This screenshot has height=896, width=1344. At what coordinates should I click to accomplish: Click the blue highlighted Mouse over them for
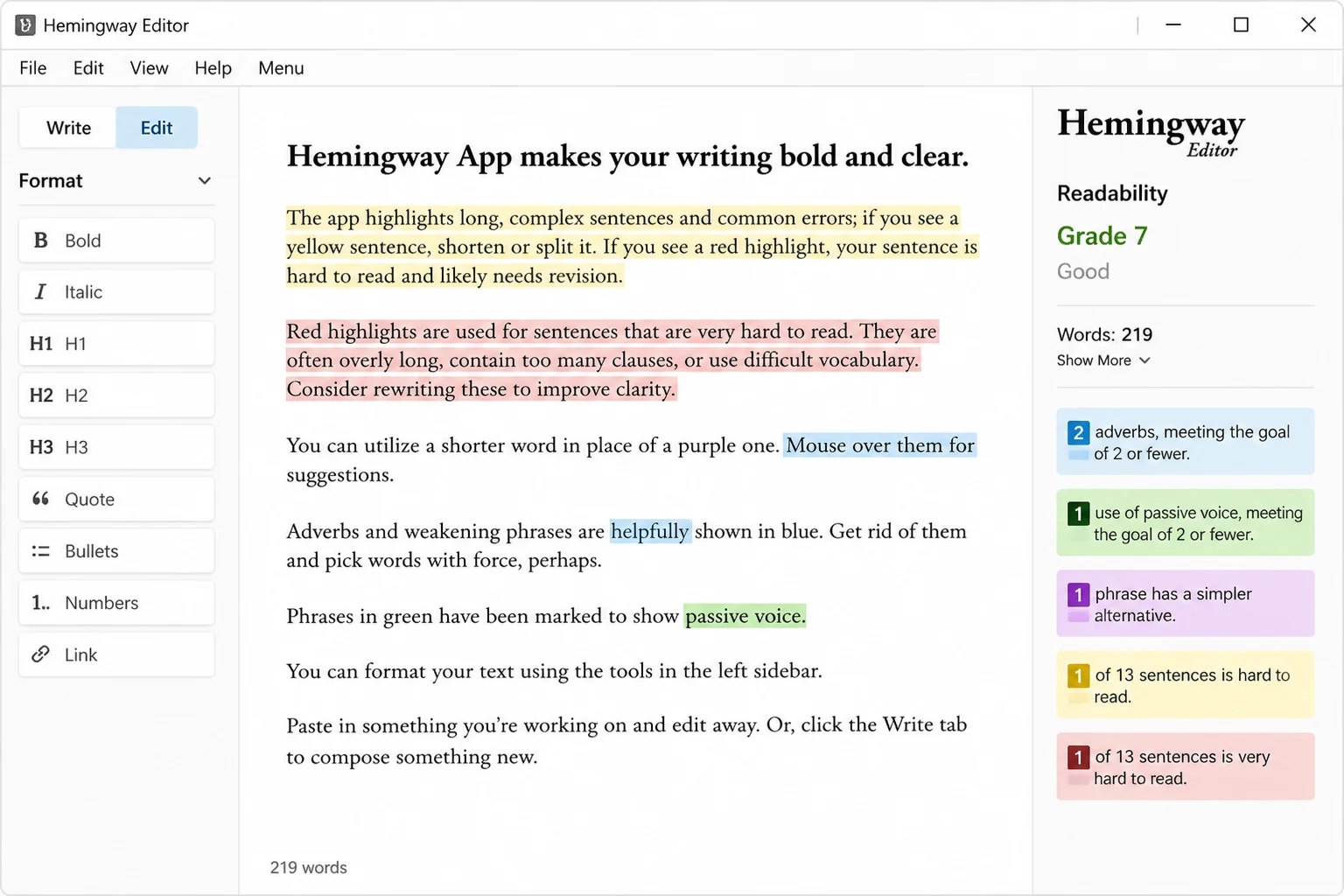[879, 445]
